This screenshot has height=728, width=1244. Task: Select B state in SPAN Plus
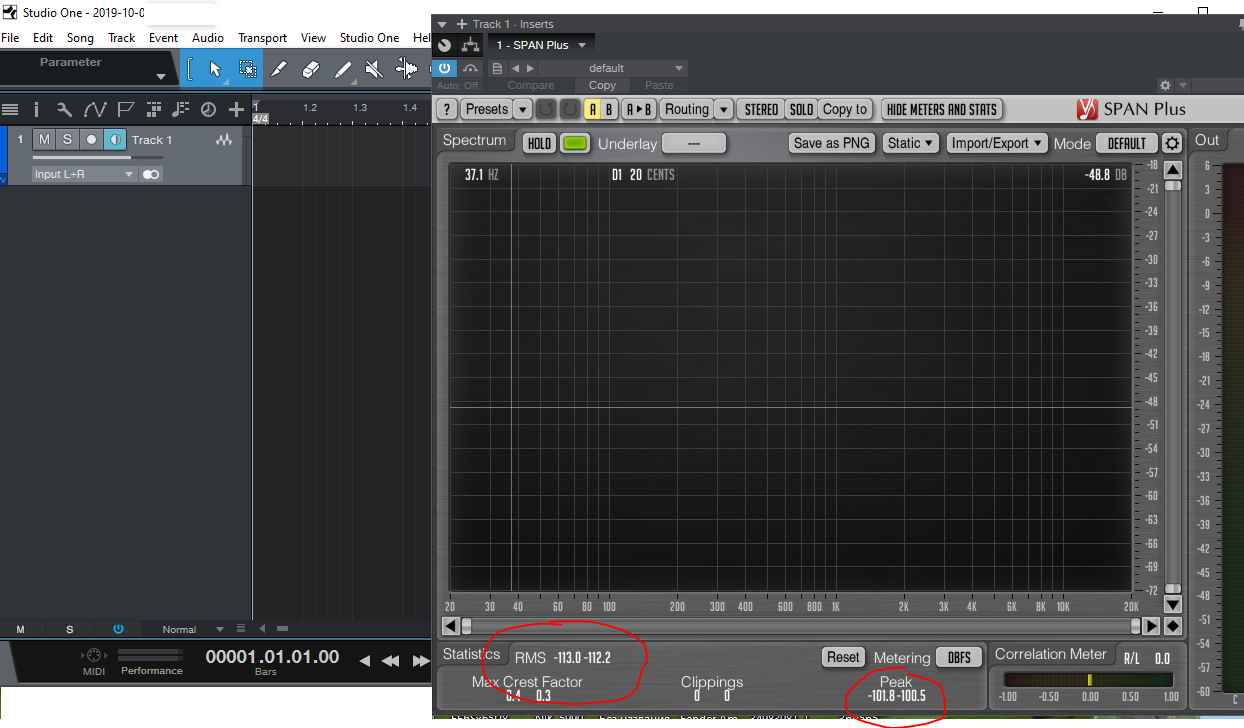(x=609, y=109)
